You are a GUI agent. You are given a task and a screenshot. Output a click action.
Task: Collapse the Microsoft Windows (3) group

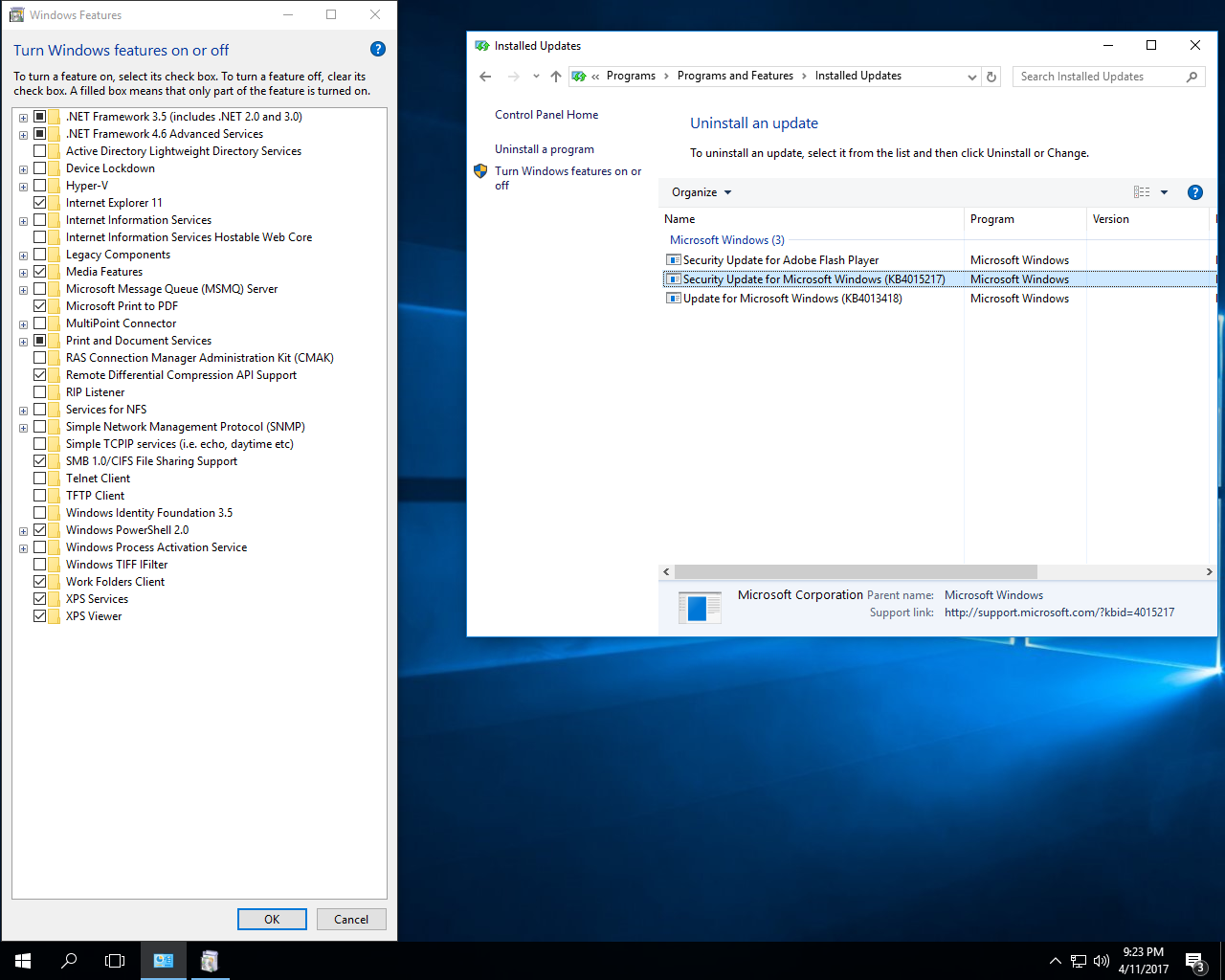click(726, 240)
